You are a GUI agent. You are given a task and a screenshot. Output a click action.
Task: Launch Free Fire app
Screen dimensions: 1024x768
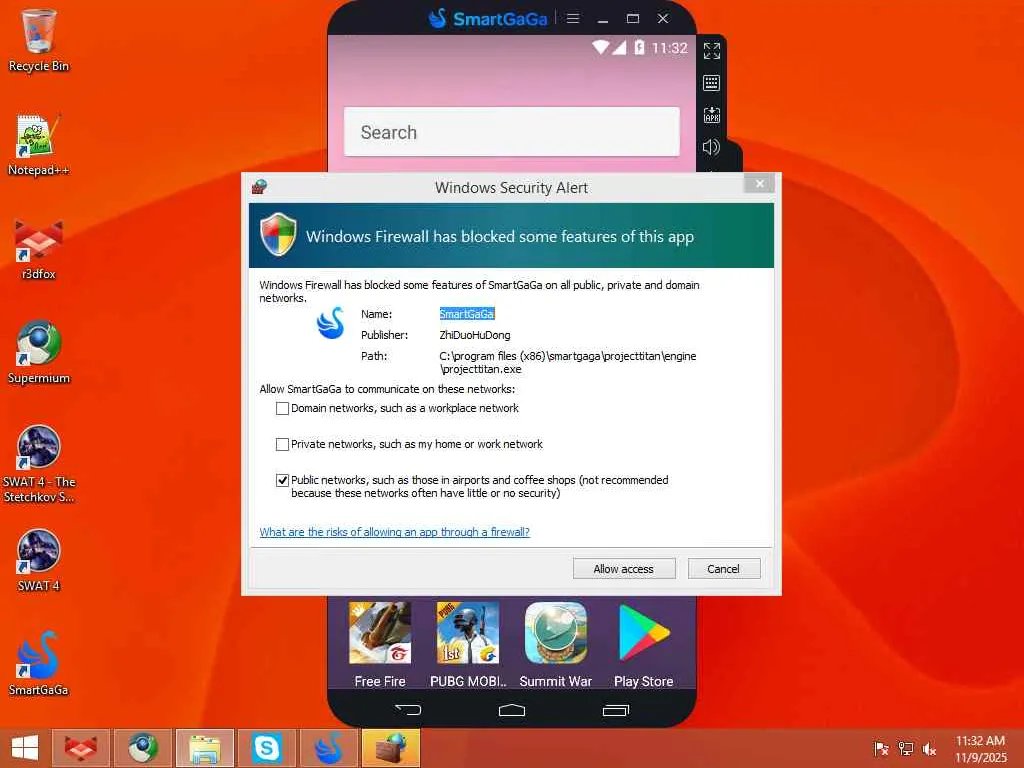[380, 644]
